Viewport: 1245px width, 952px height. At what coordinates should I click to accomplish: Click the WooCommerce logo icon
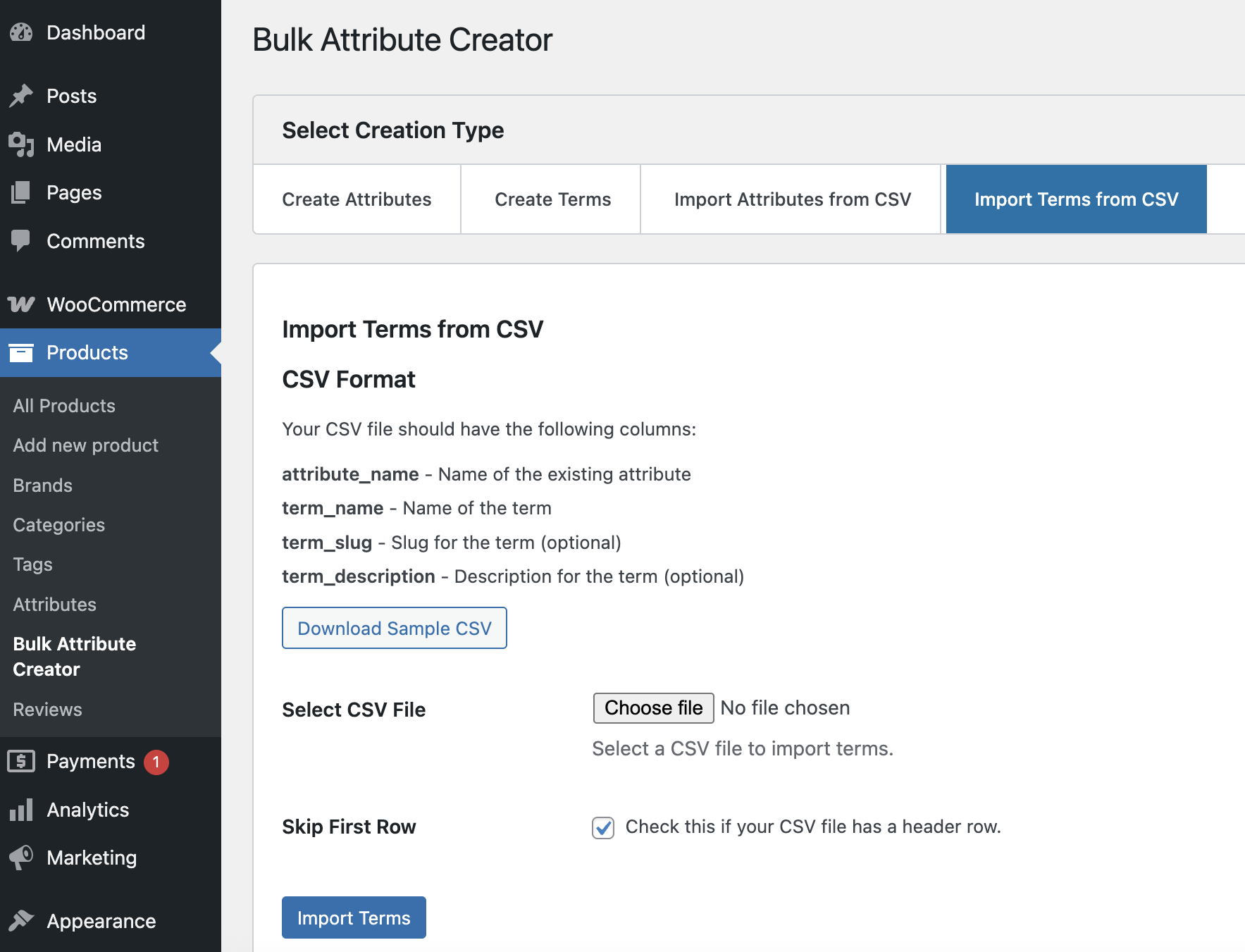point(21,304)
